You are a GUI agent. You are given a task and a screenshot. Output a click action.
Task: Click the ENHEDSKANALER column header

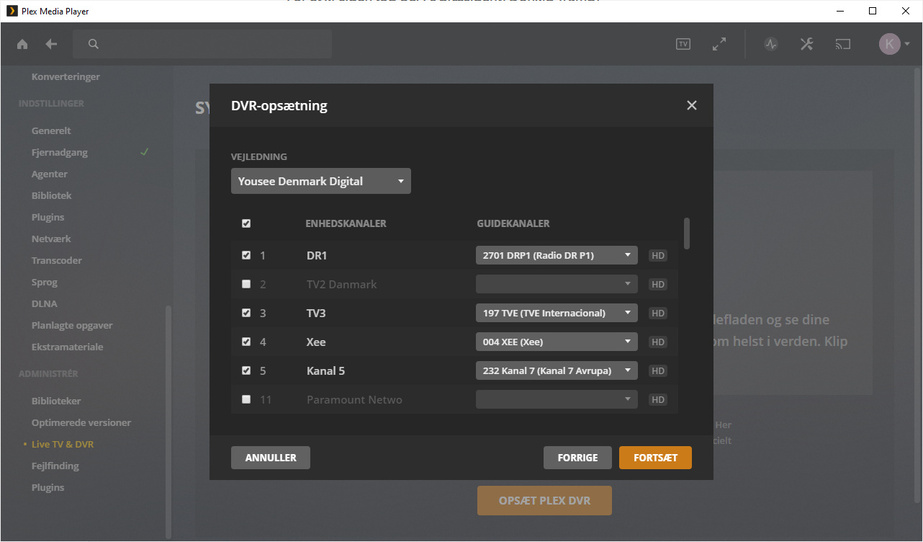coord(346,224)
